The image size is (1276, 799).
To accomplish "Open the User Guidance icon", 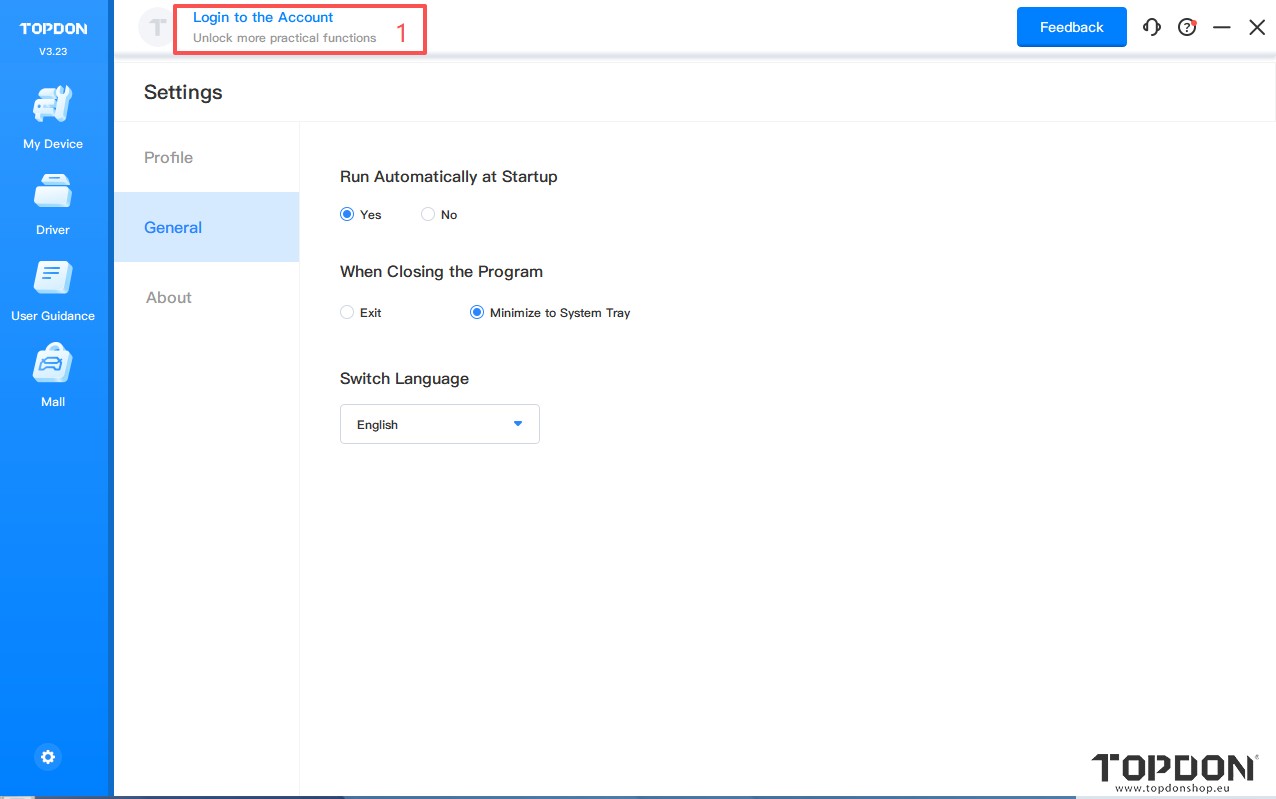I will tap(53, 277).
